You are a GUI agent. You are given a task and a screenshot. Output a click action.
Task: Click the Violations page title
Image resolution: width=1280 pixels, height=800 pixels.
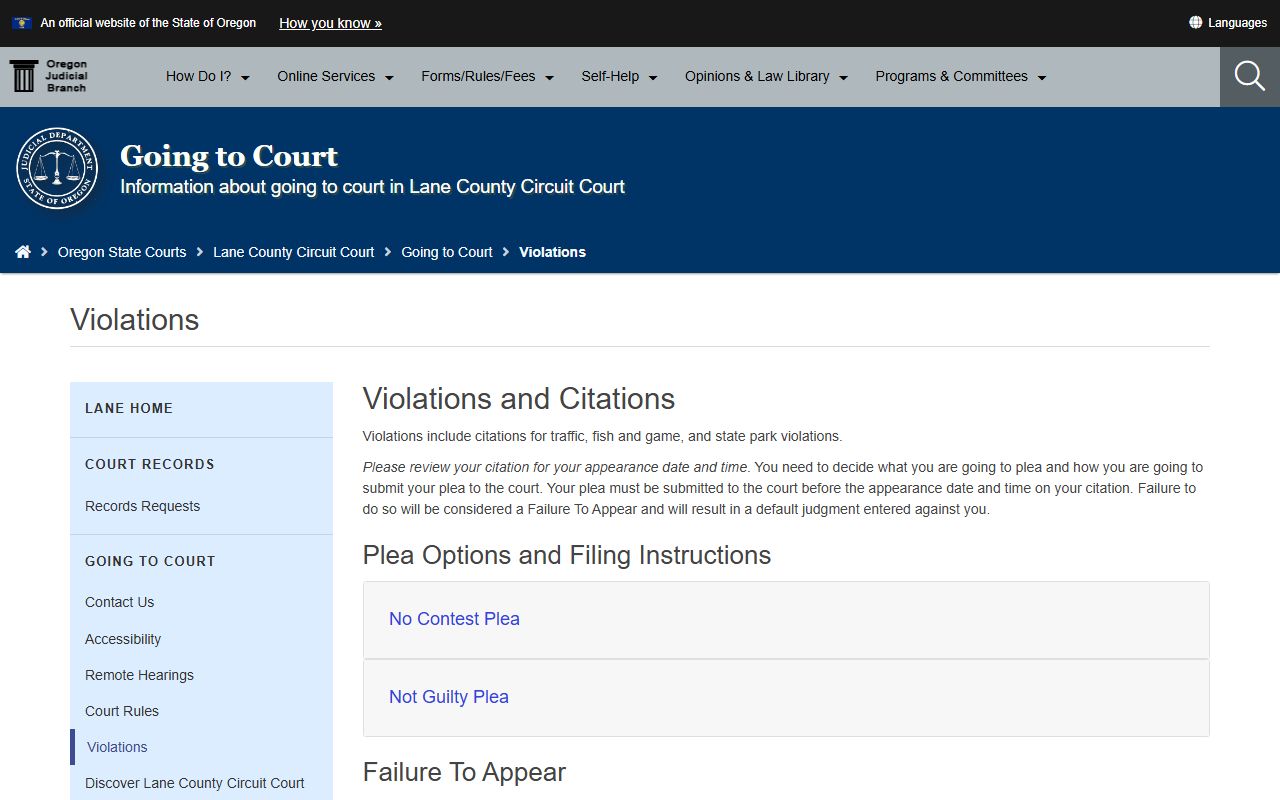(135, 320)
